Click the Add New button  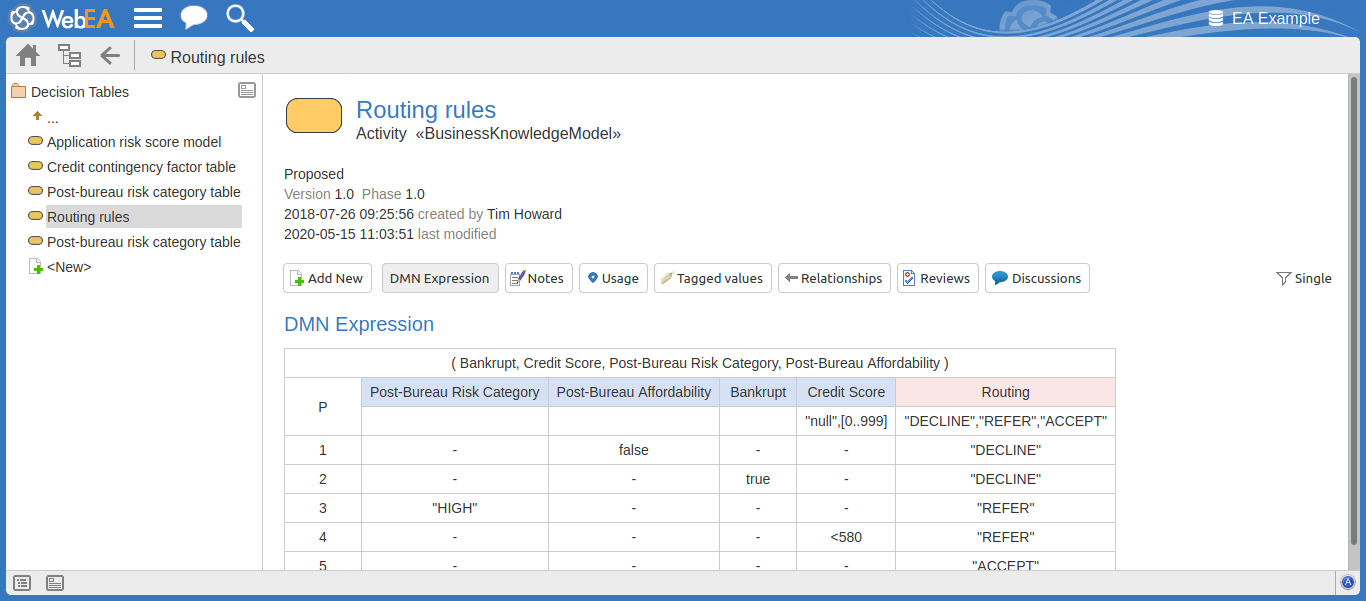[x=327, y=279]
